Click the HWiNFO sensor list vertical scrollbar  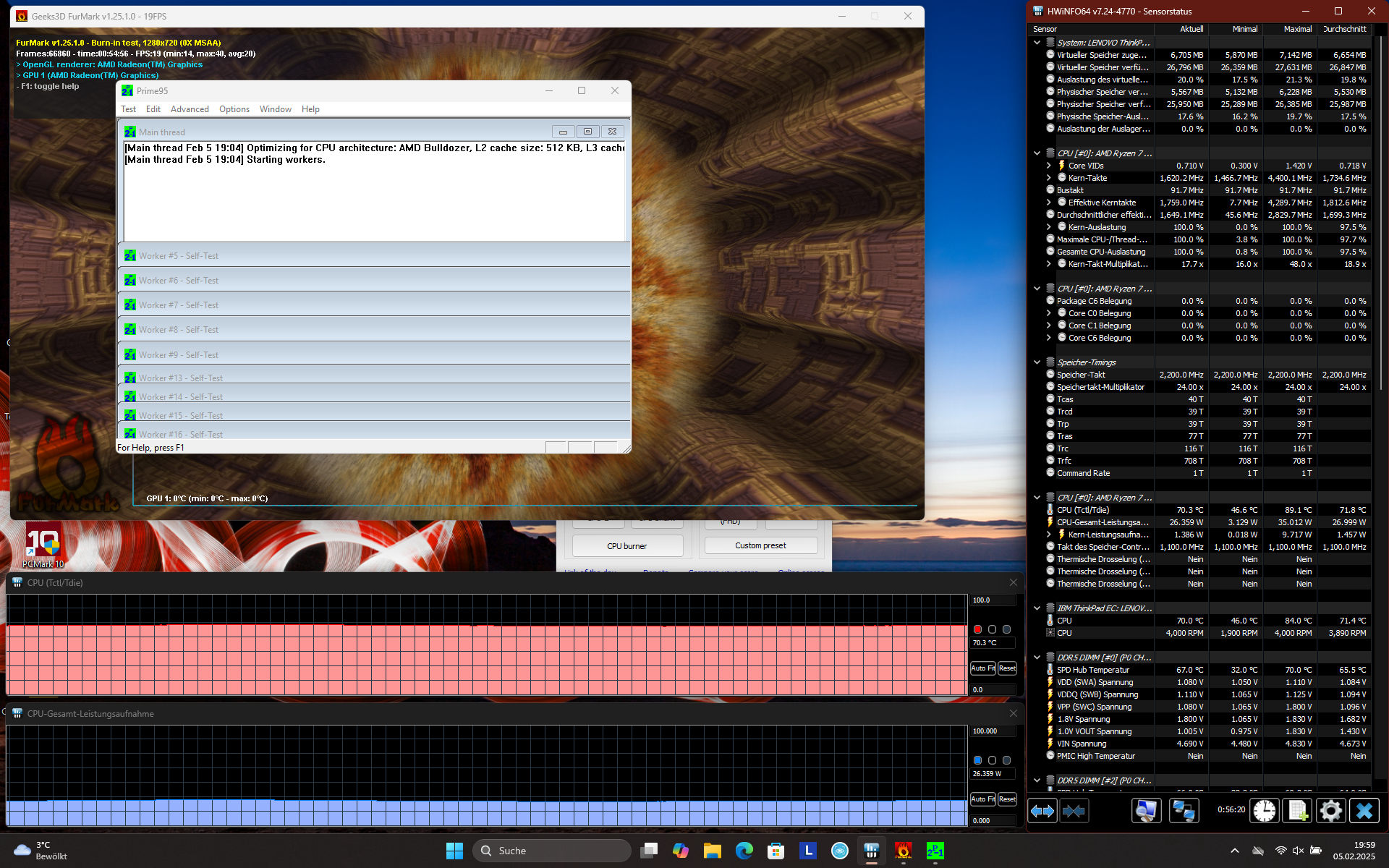click(1380, 217)
